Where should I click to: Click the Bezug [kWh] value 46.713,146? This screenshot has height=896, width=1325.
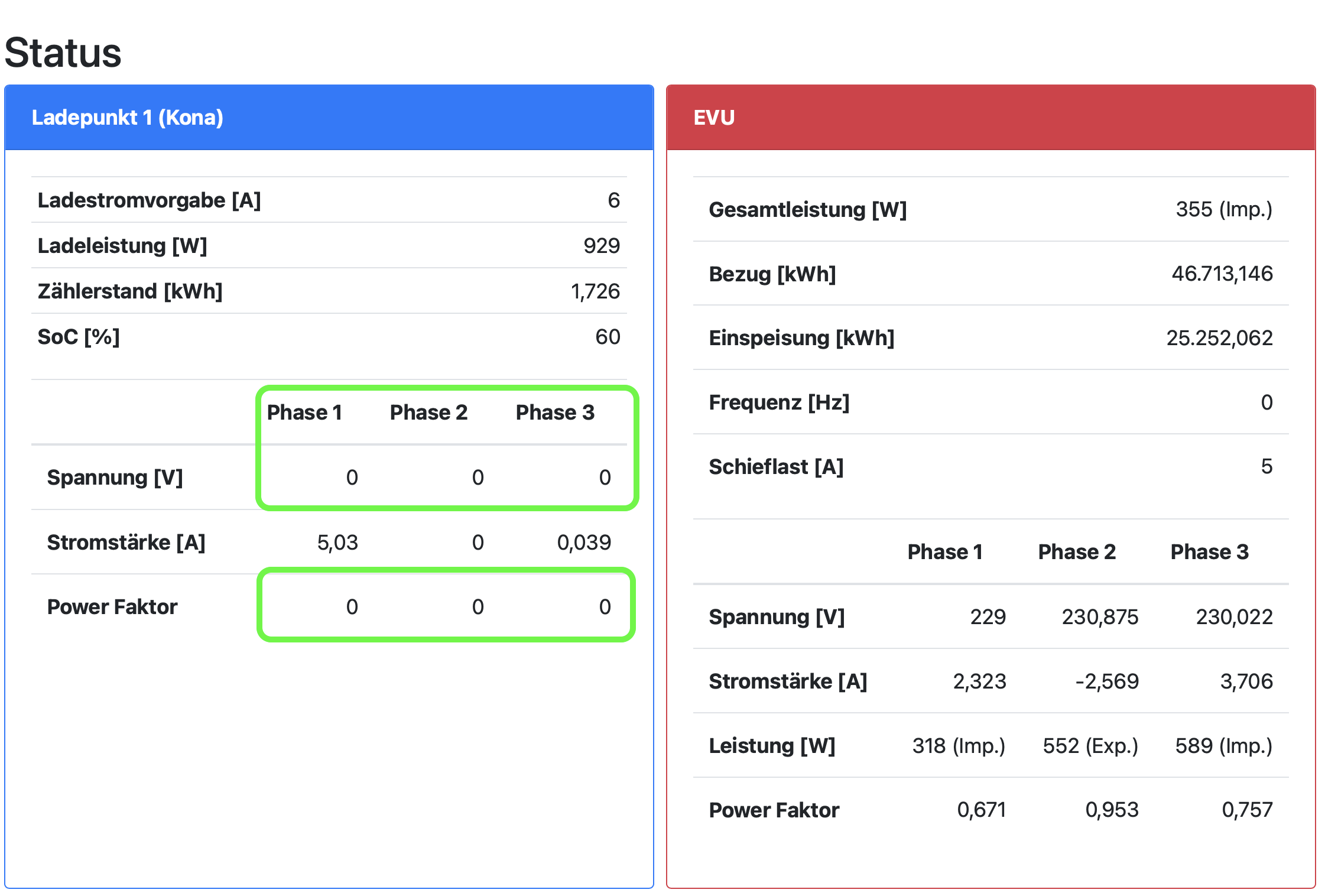[x=1222, y=274]
